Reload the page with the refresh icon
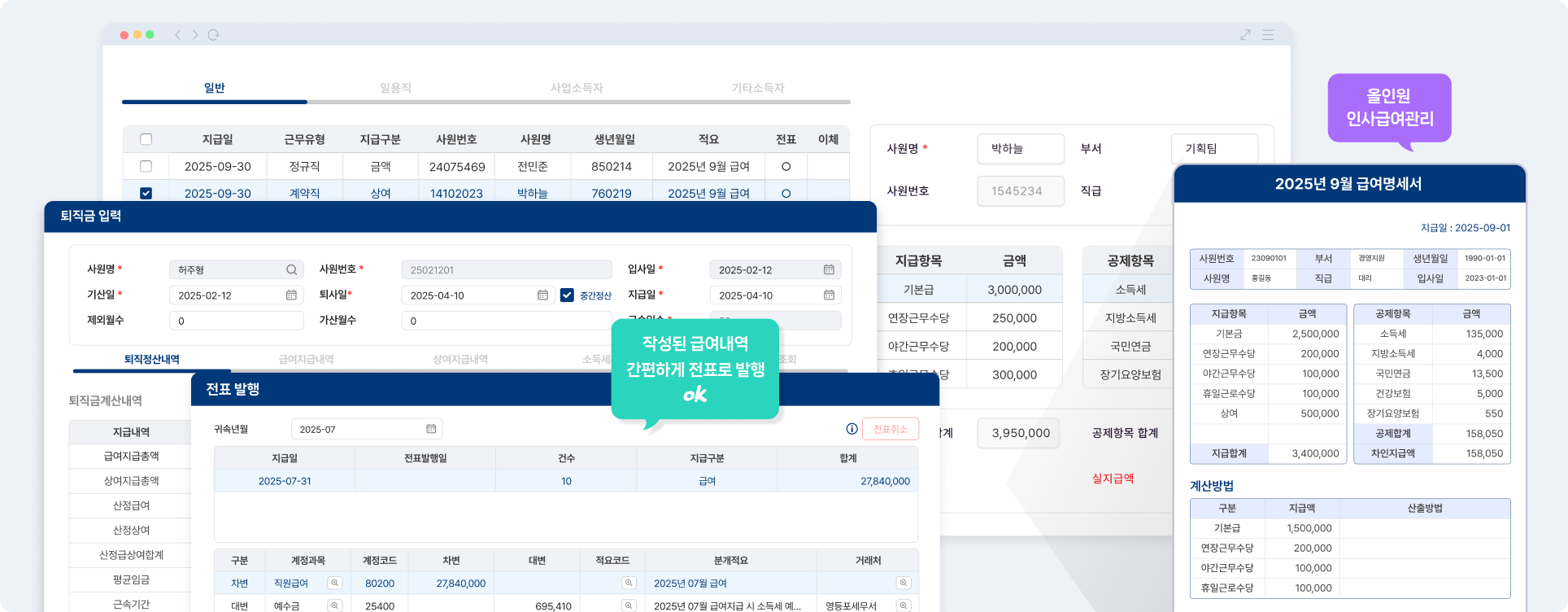Viewport: 1568px width, 612px height. coord(213,35)
